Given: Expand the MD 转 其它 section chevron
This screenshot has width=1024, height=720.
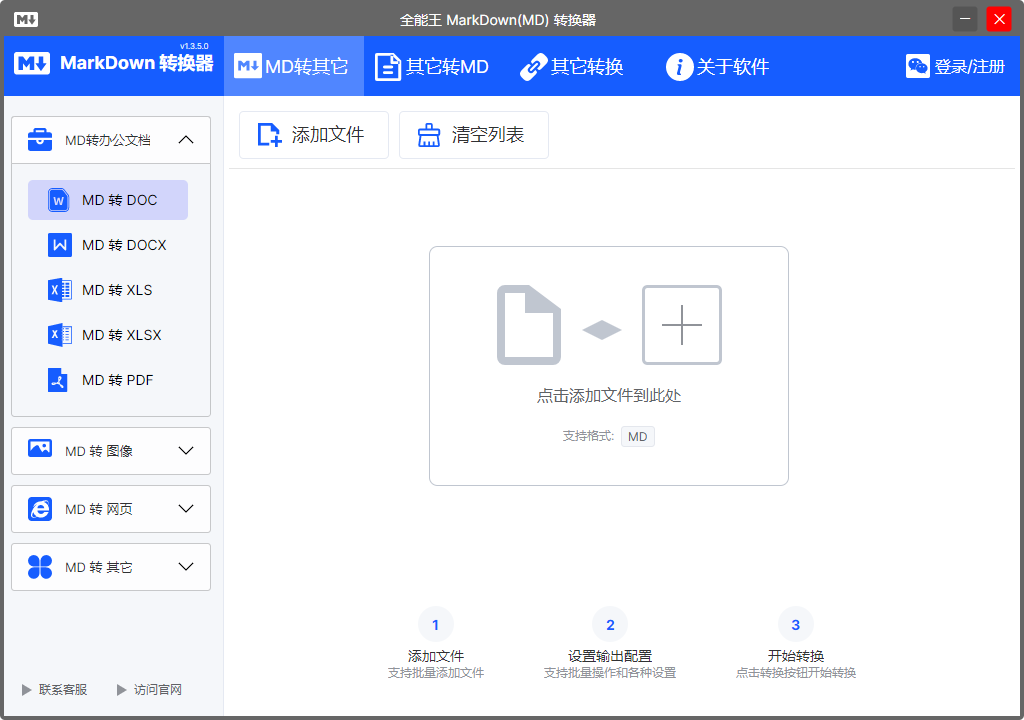Looking at the screenshot, I should pyautogui.click(x=186, y=566).
